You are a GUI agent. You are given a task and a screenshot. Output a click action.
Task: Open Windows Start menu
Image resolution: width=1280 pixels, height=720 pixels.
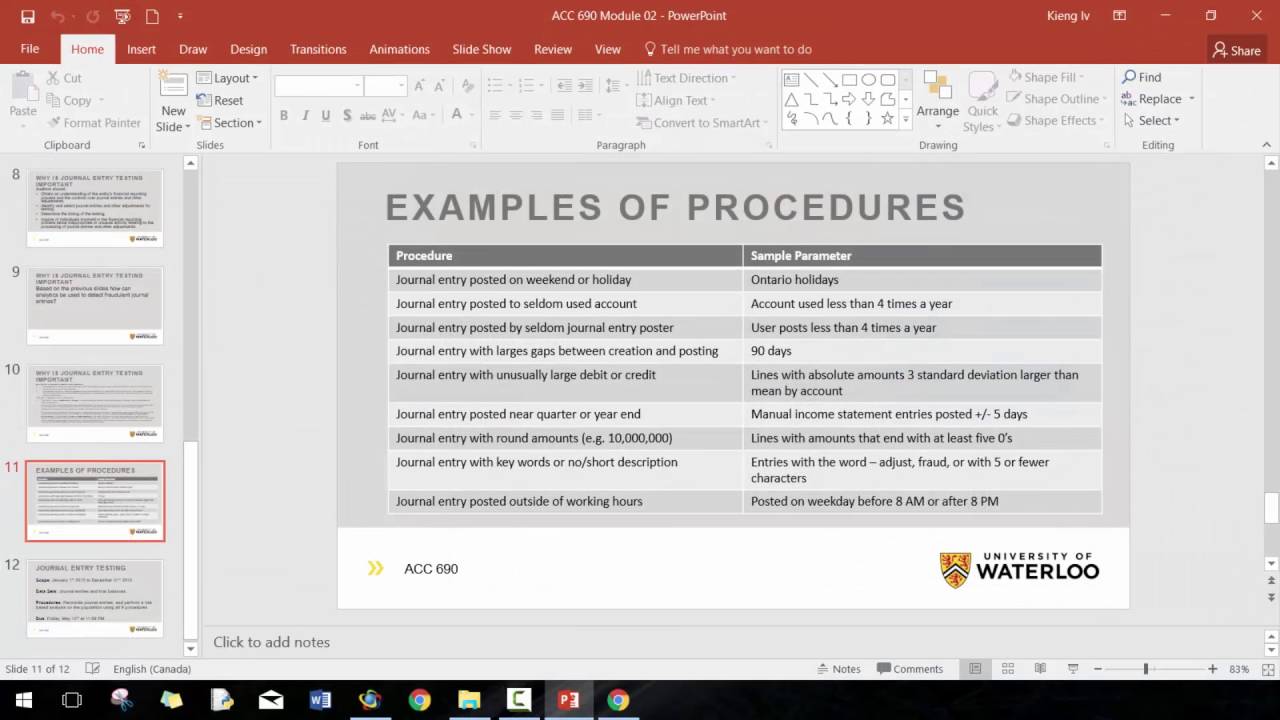pyautogui.click(x=23, y=700)
